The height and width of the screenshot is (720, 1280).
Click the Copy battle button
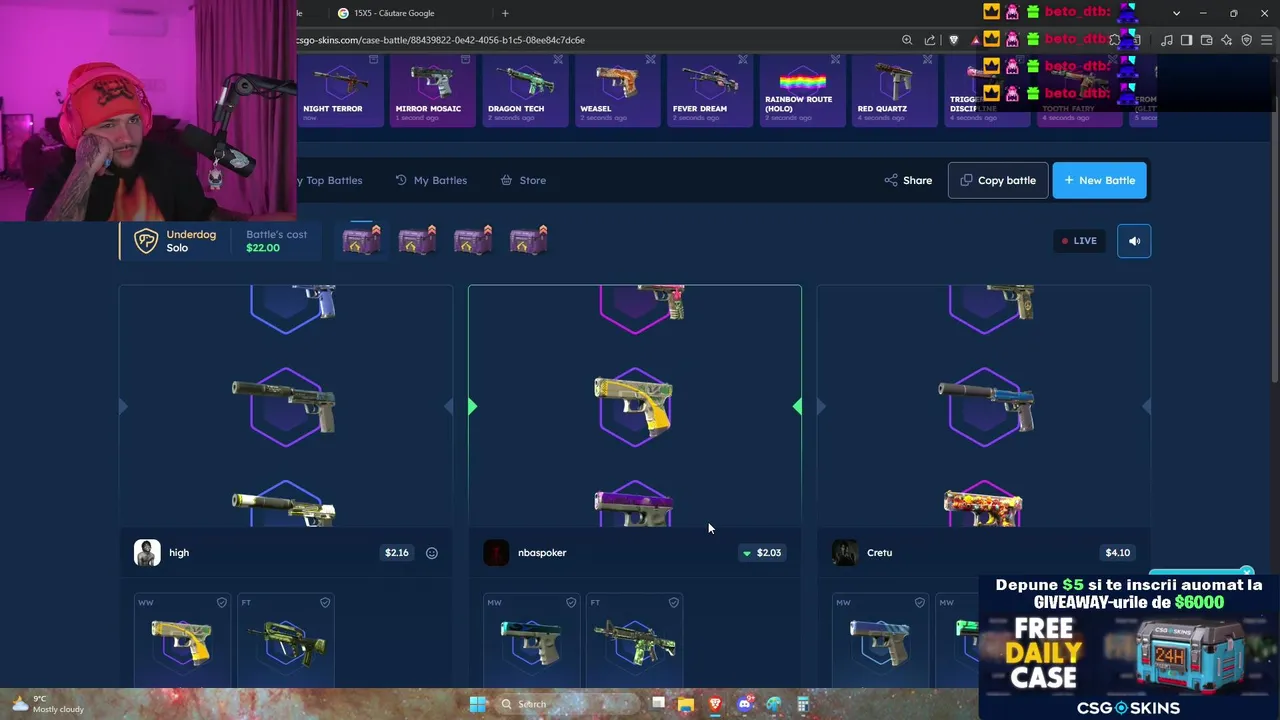(998, 180)
